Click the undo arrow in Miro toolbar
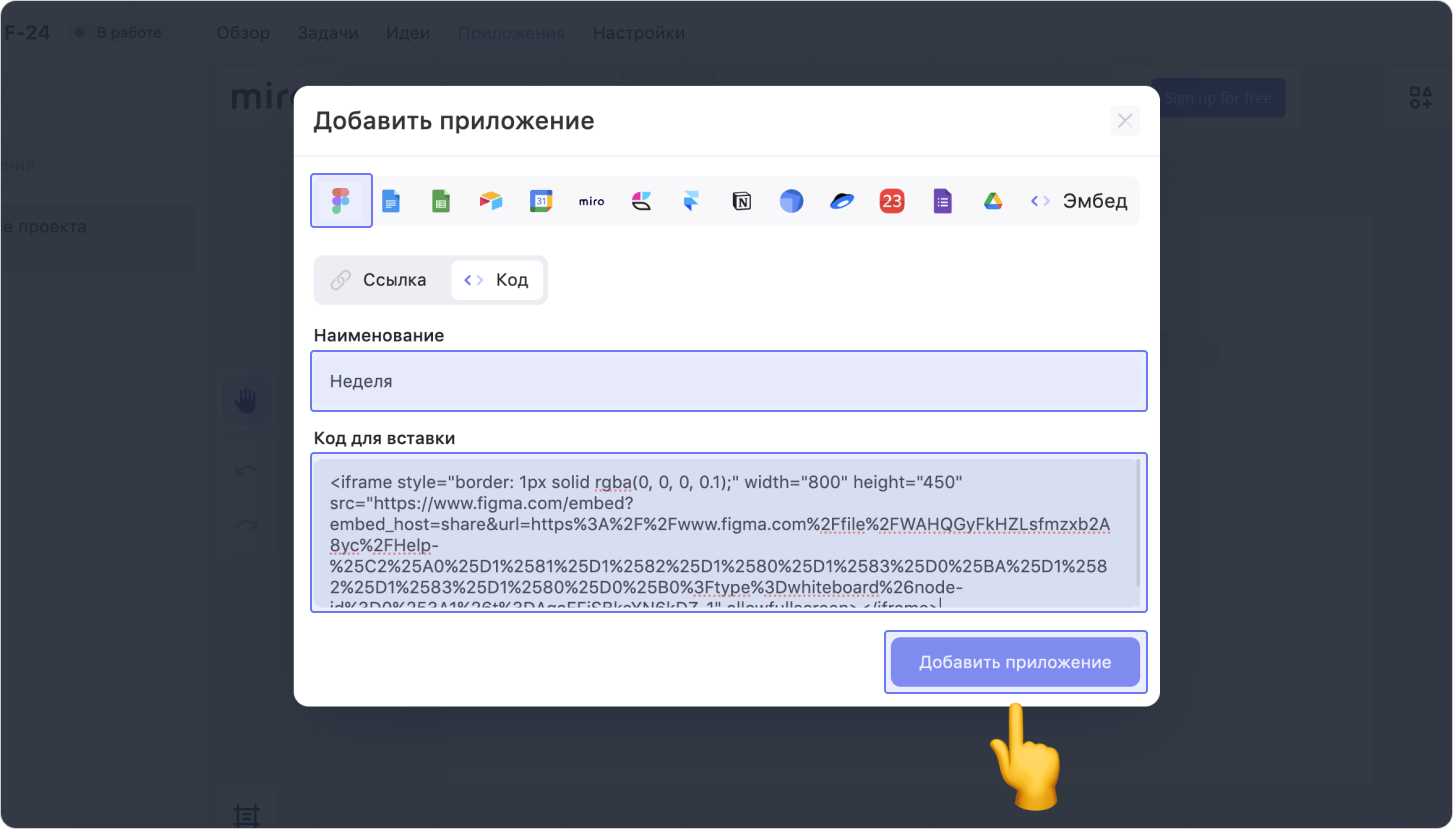1453x829 pixels. coord(246,471)
